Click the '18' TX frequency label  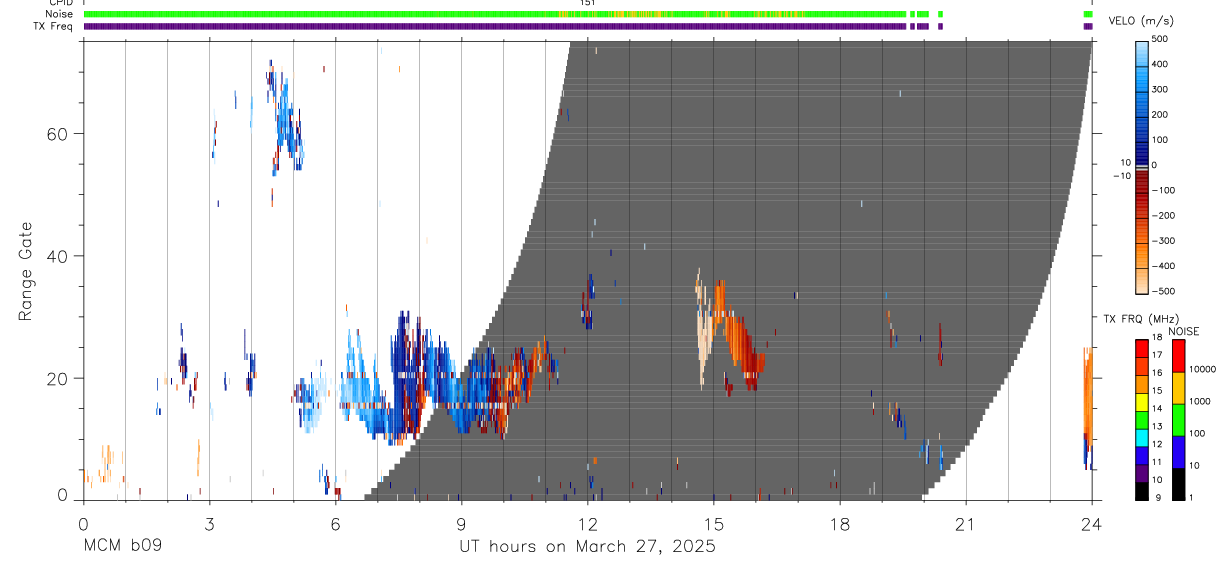(1156, 338)
